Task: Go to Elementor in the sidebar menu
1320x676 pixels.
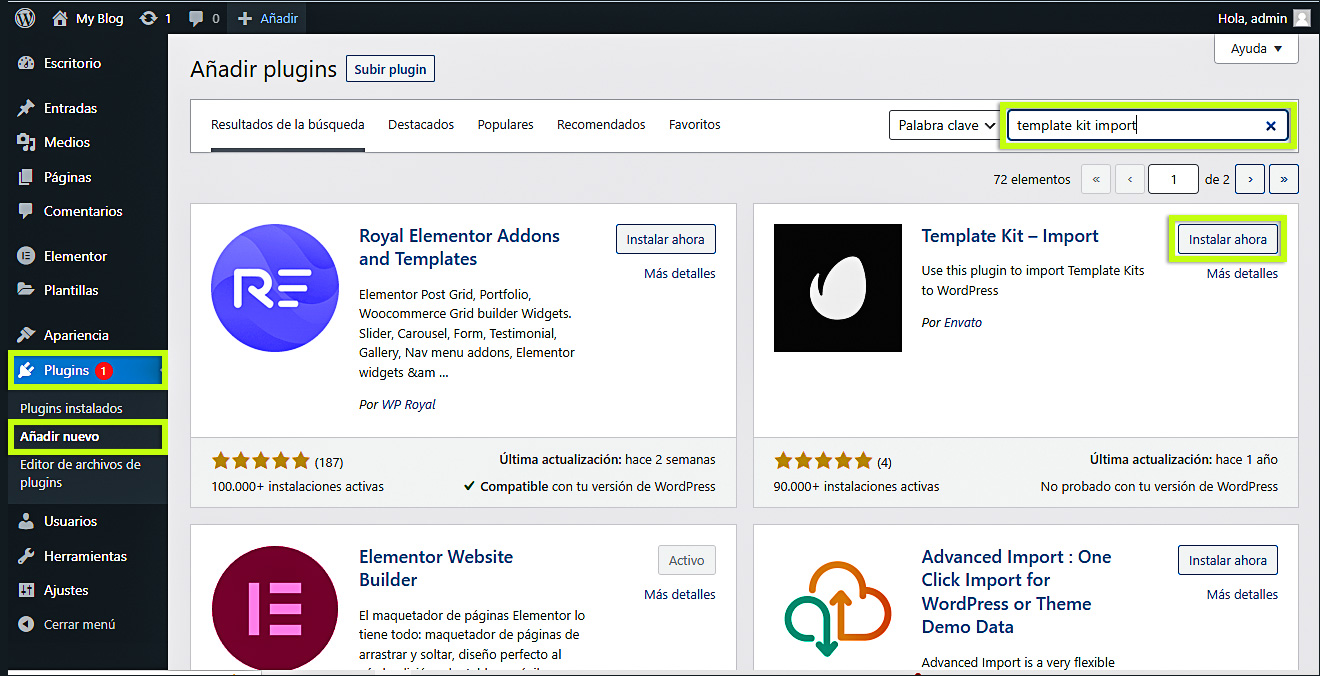Action: point(75,256)
